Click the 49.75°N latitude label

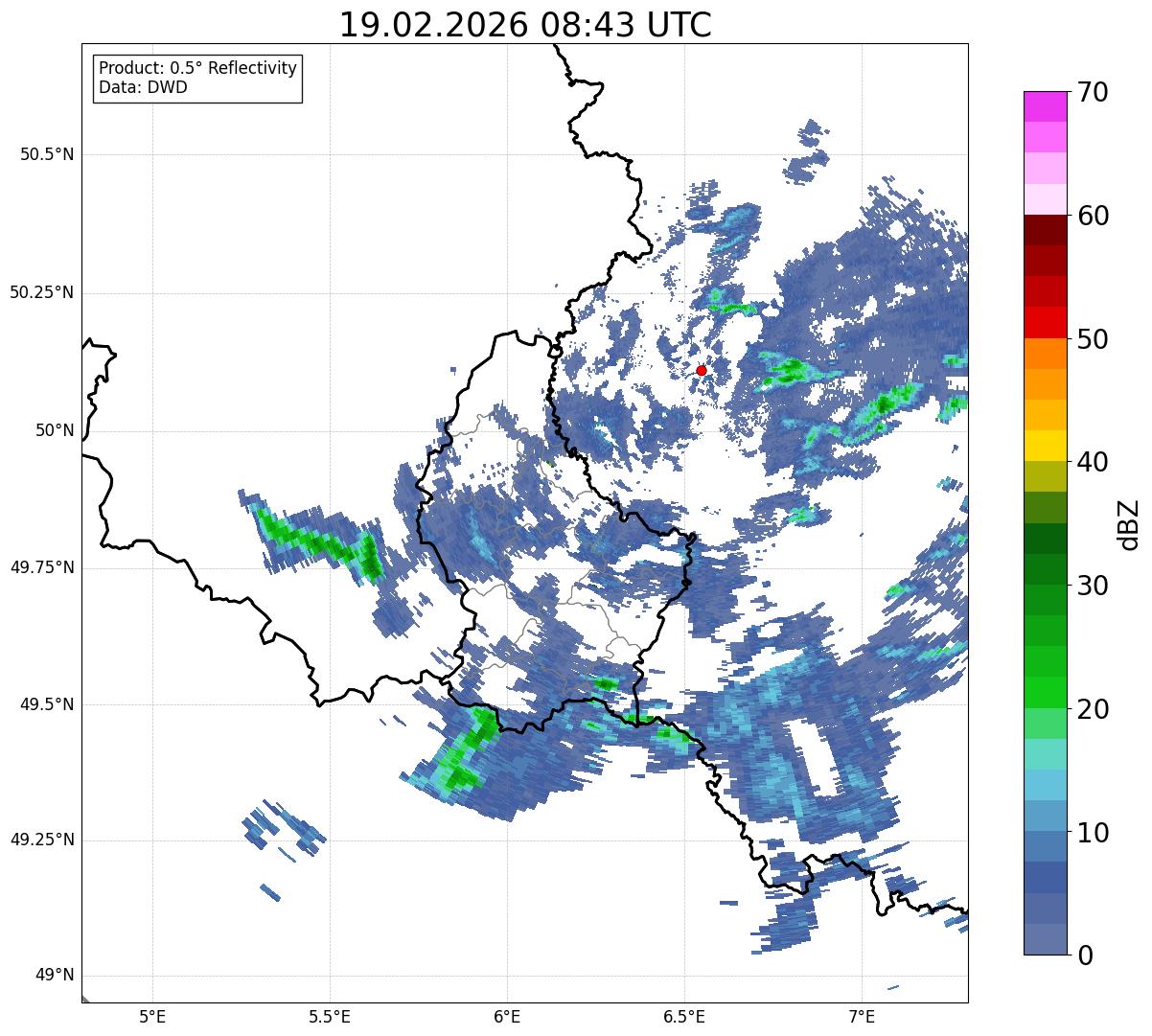tap(42, 567)
